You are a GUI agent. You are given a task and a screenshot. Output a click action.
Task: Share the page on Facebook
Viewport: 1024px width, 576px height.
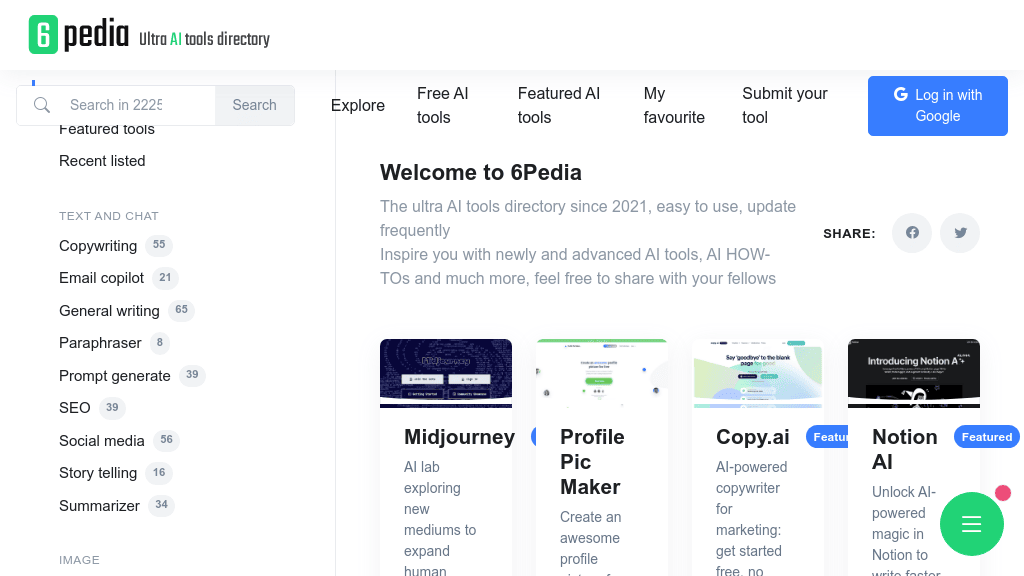tap(911, 232)
